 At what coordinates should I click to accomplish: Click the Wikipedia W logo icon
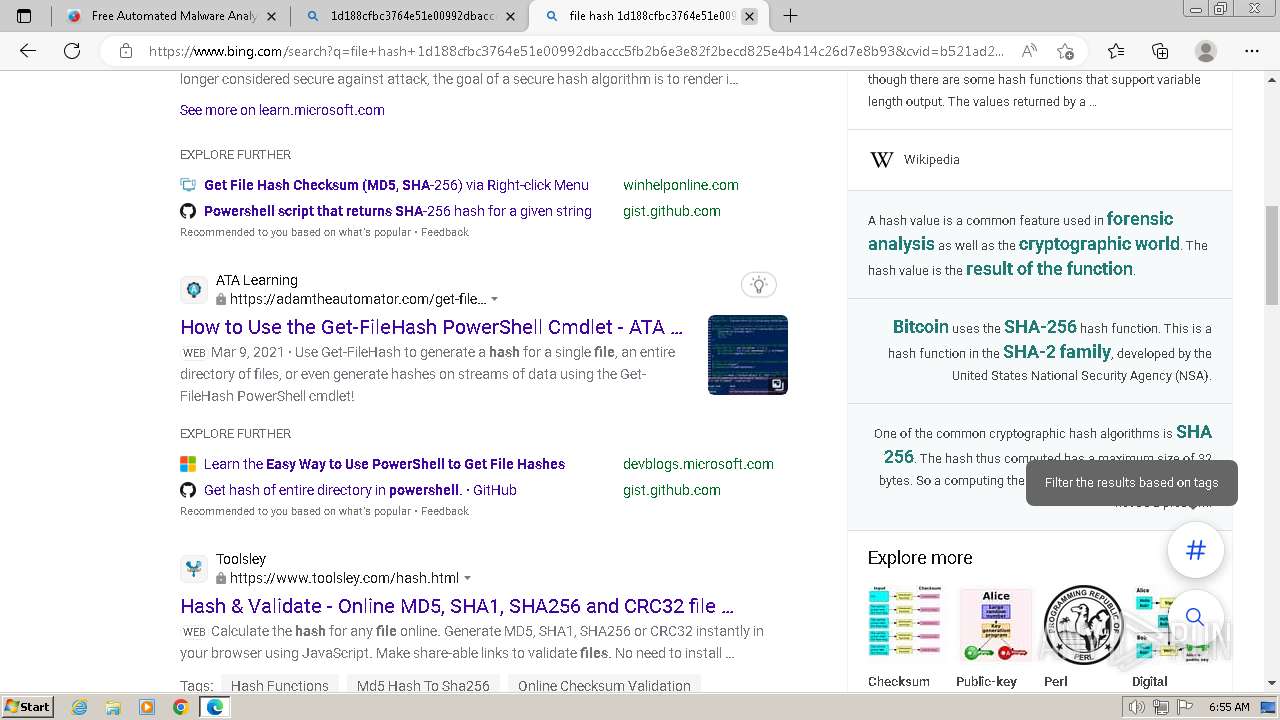point(882,160)
